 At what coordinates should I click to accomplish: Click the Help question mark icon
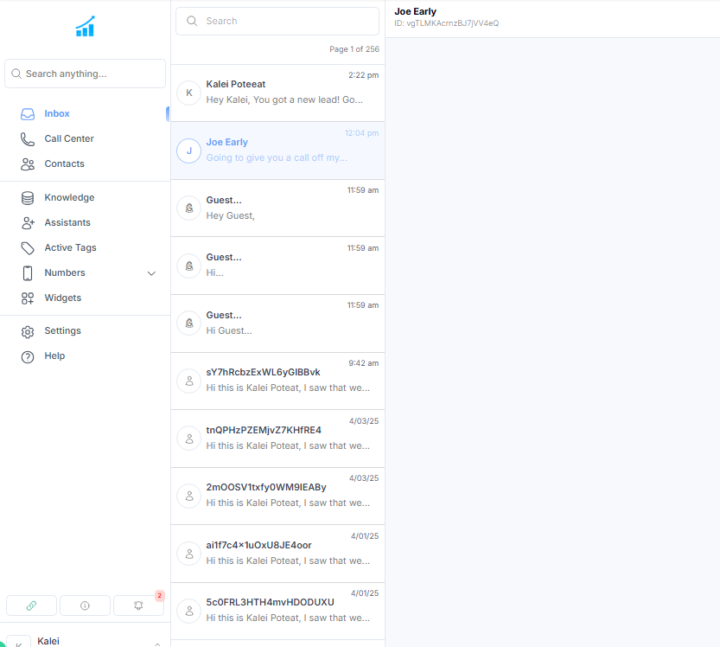(x=28, y=357)
